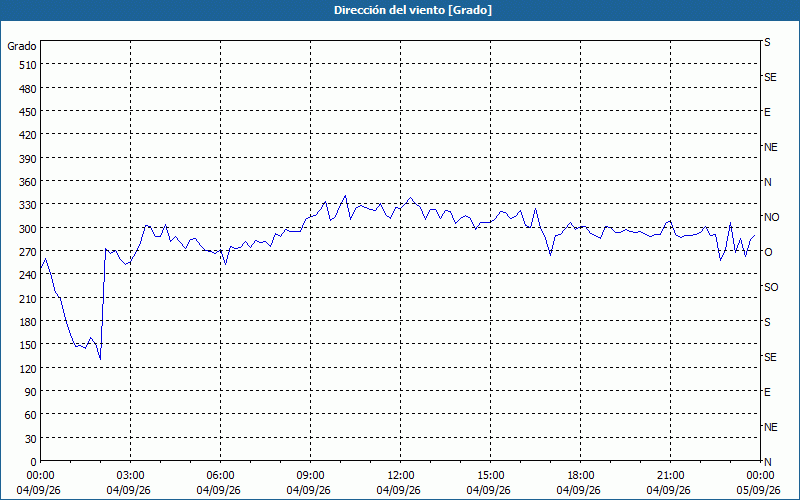
Task: Select the 90 value on the degree axis
Action: pos(31,392)
